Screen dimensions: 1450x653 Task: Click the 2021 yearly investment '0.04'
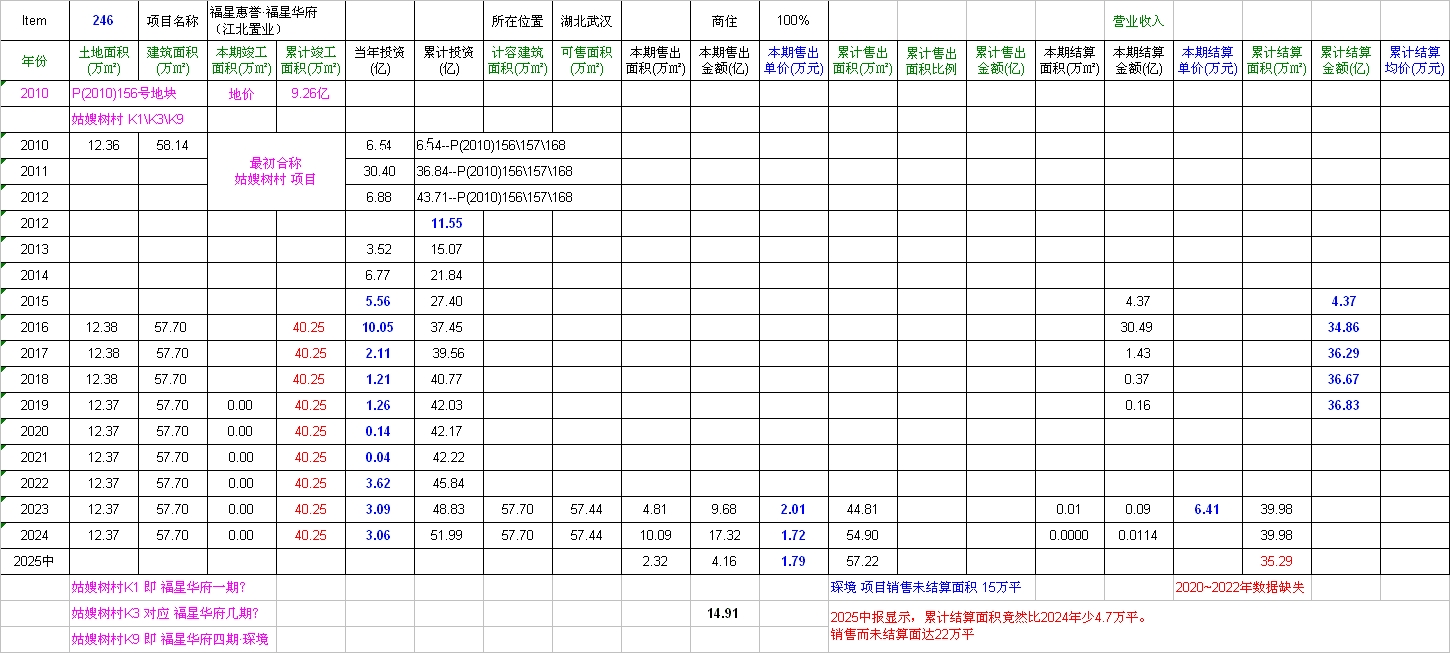[380, 458]
